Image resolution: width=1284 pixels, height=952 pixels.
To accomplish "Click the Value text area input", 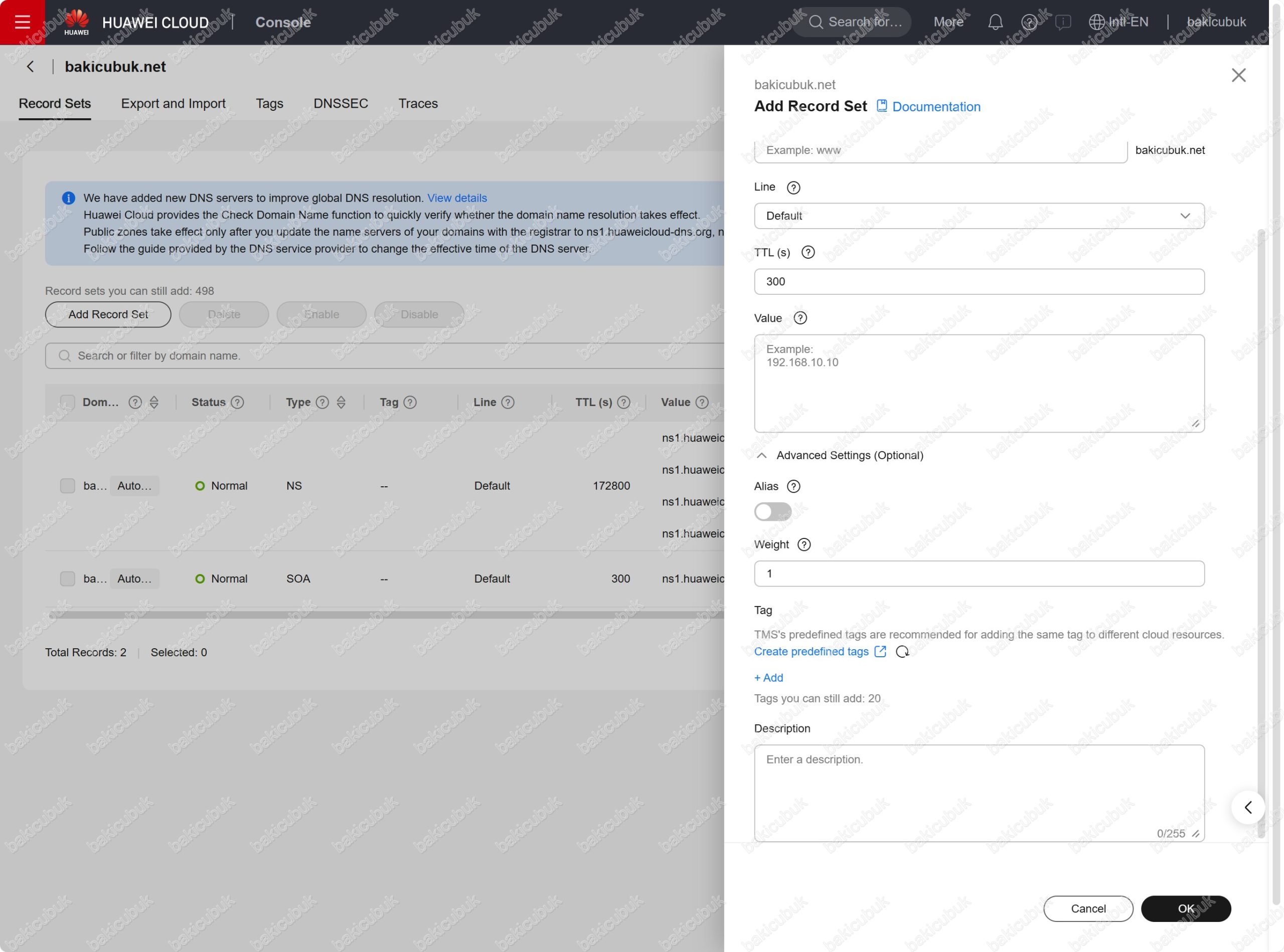I will pyautogui.click(x=979, y=384).
